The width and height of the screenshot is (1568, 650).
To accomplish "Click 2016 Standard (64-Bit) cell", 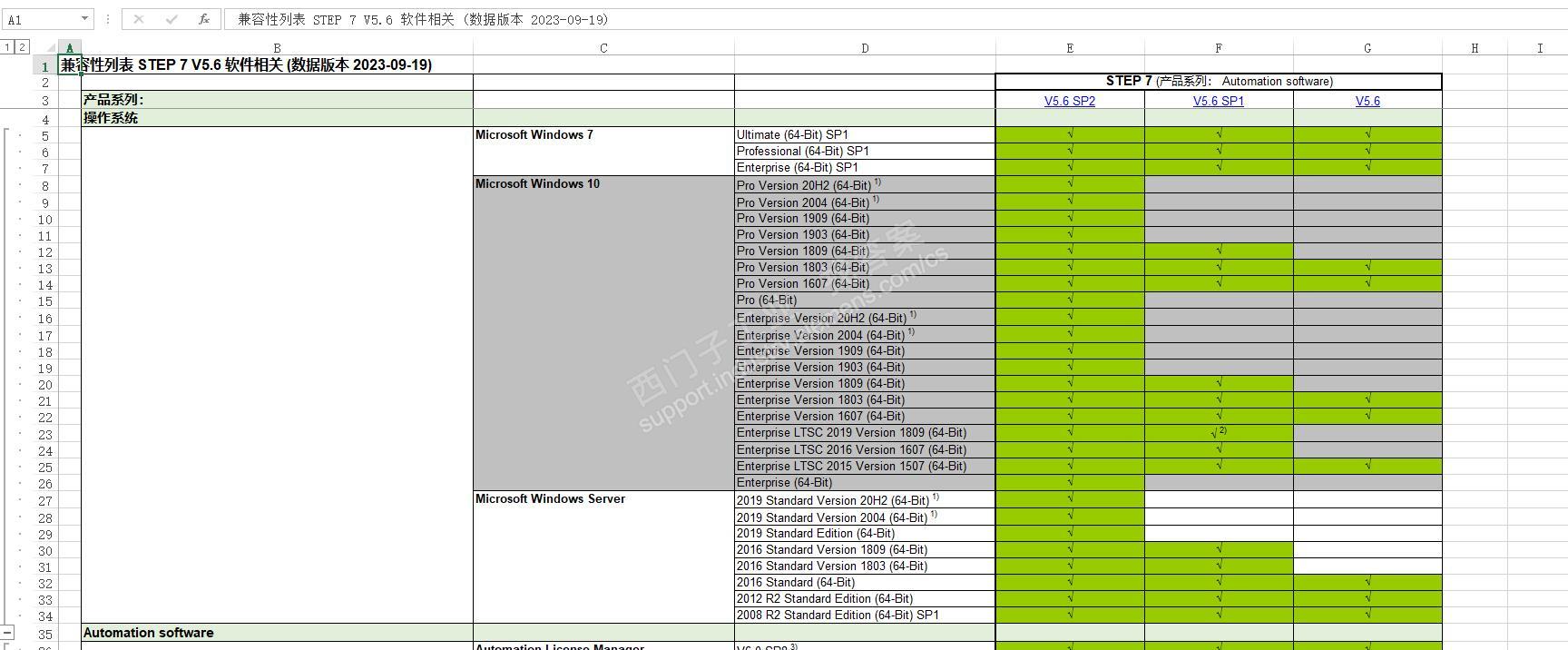I will coord(865,583).
